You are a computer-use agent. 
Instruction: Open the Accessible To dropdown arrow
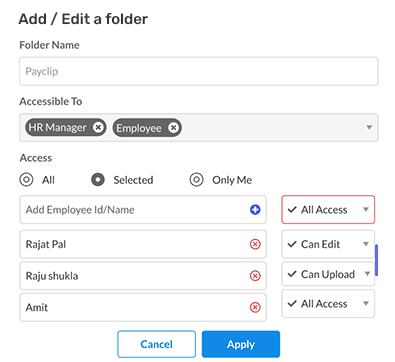(369, 127)
